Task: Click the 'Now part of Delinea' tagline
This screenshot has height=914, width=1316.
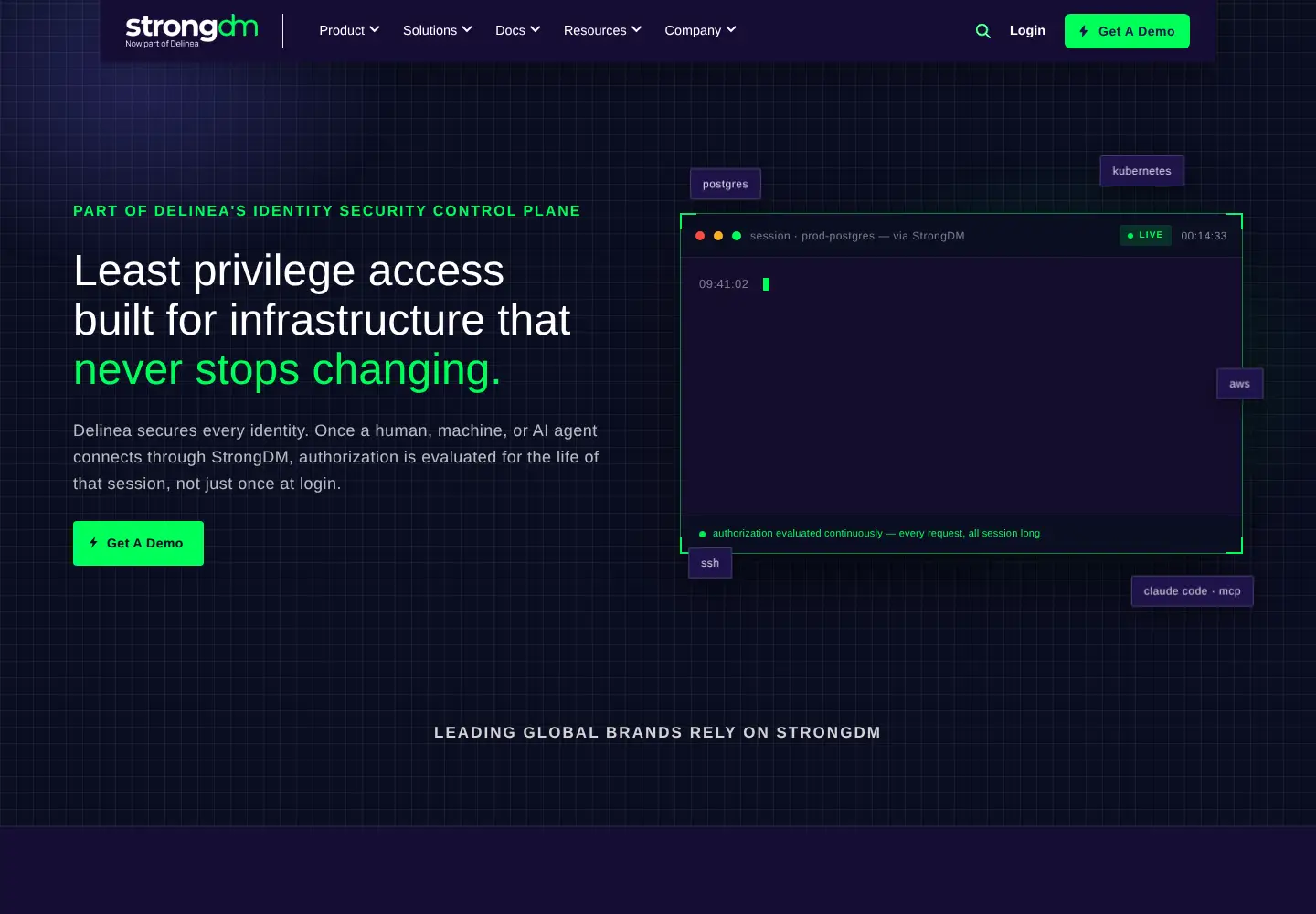Action: 162,44
